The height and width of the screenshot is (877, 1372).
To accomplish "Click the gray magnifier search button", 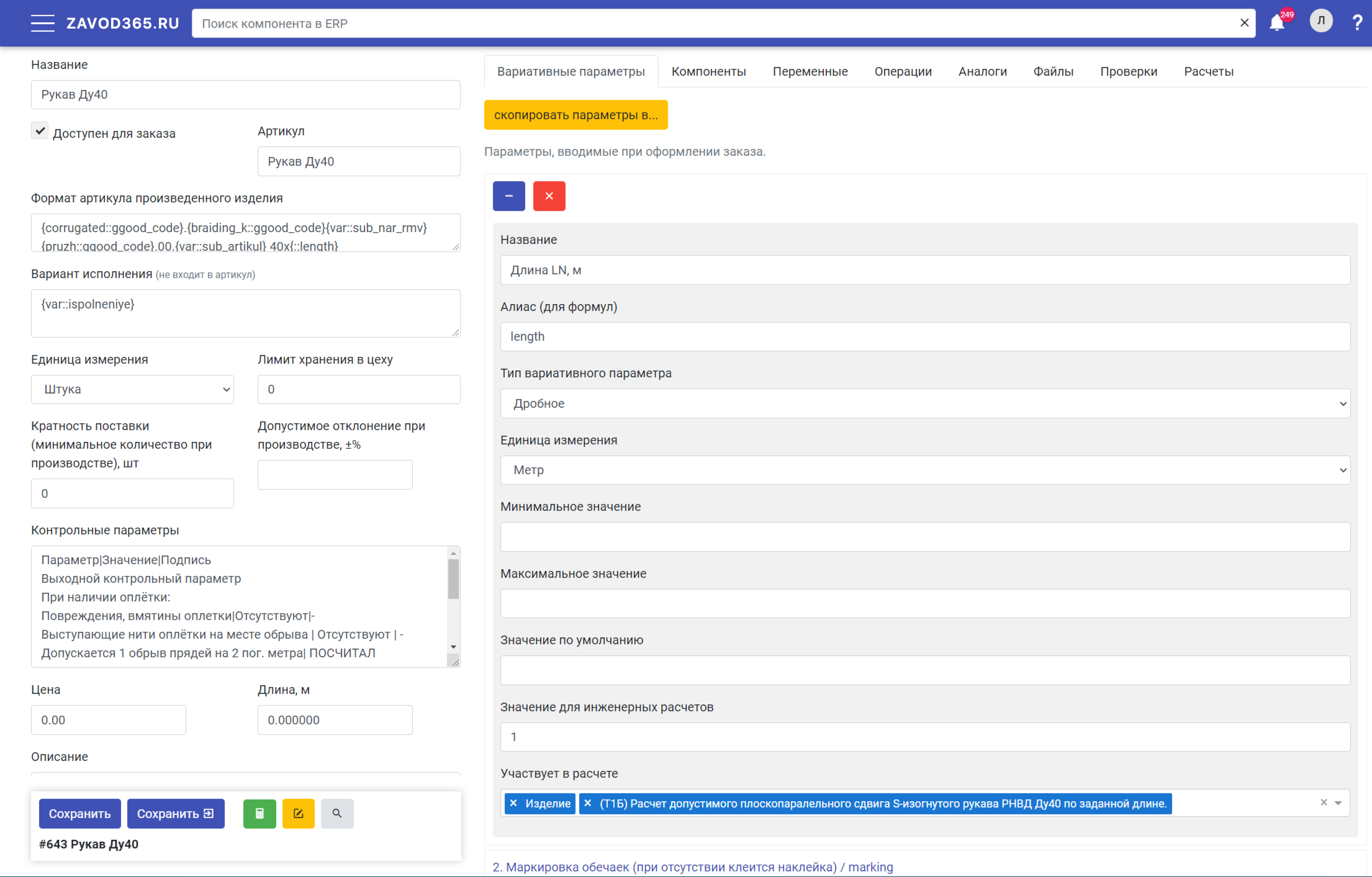I will pos(337,813).
